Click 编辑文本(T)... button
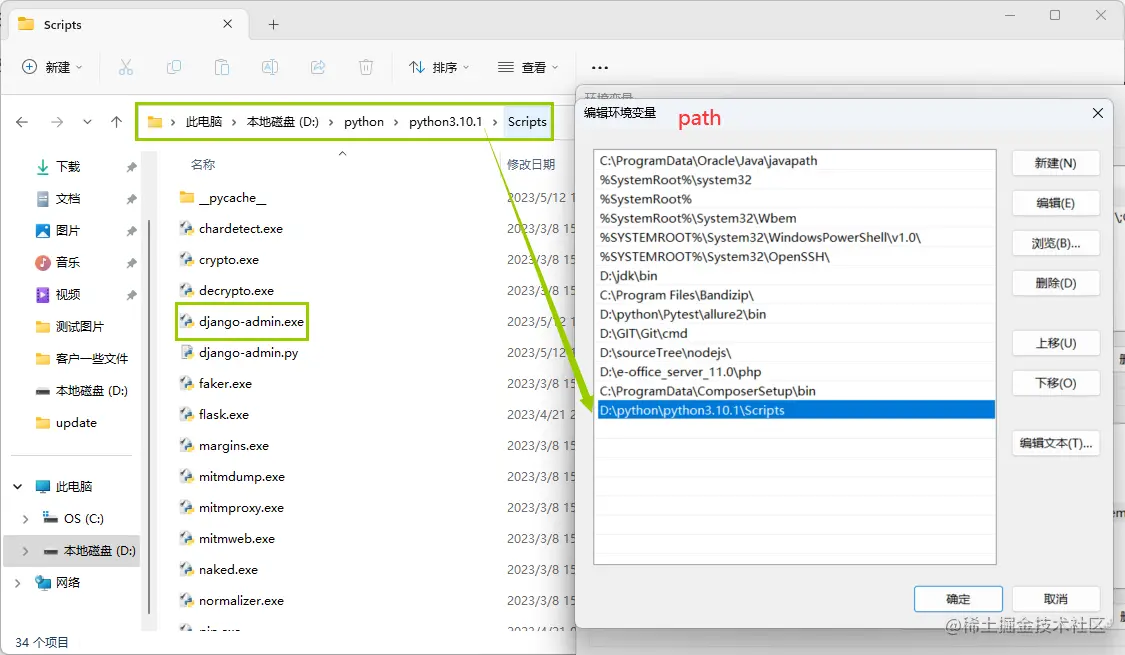The height and width of the screenshot is (655, 1125). 1055,443
